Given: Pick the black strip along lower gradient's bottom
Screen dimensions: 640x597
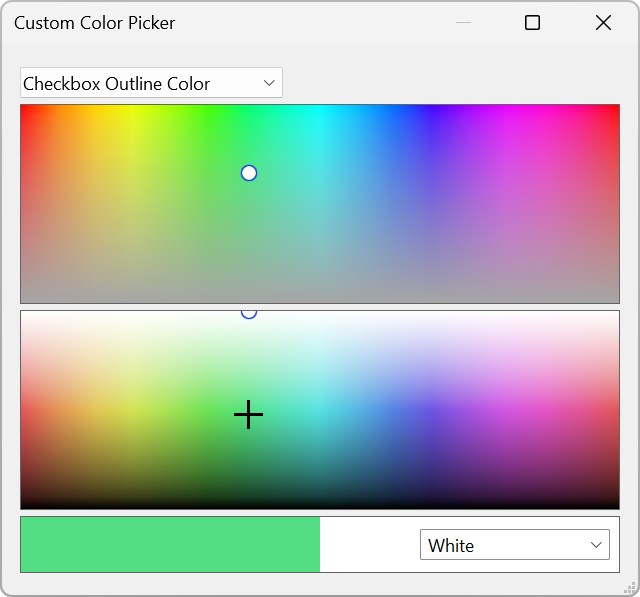Looking at the screenshot, I should 320,504.
